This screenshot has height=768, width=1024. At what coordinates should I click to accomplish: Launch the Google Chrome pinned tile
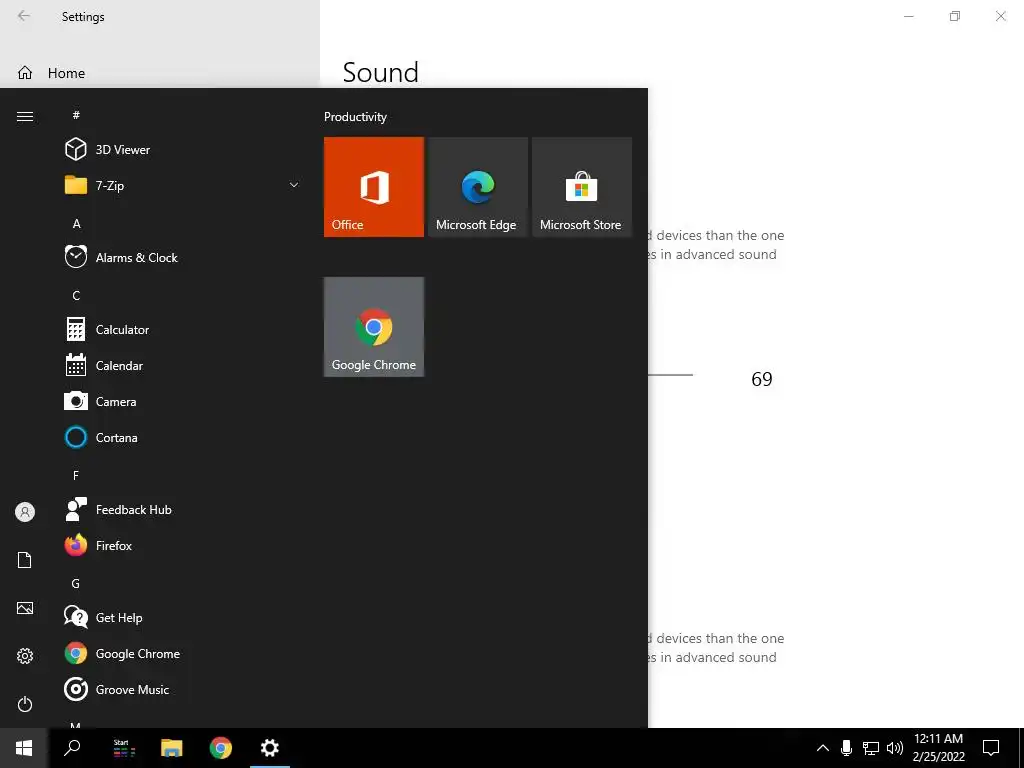(x=374, y=327)
